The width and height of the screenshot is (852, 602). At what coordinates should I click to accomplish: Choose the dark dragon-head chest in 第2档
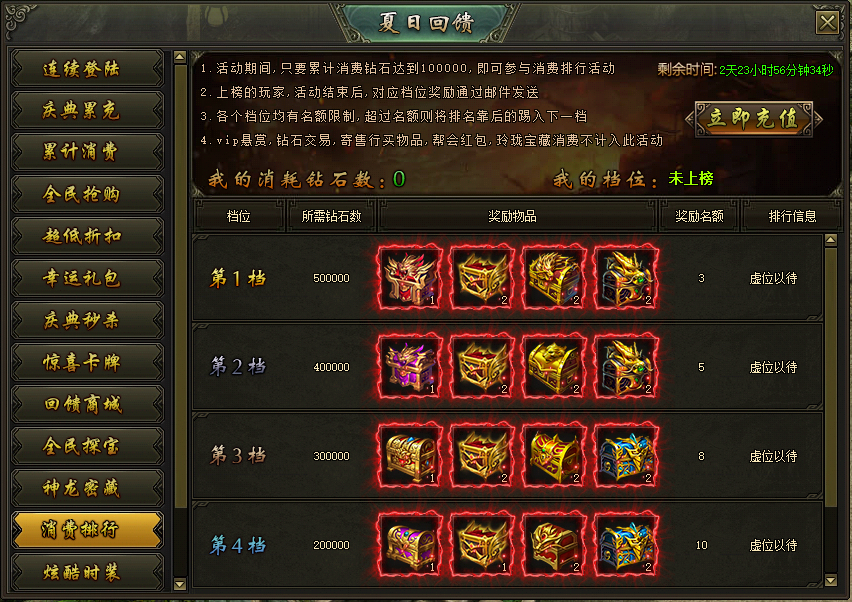point(626,367)
